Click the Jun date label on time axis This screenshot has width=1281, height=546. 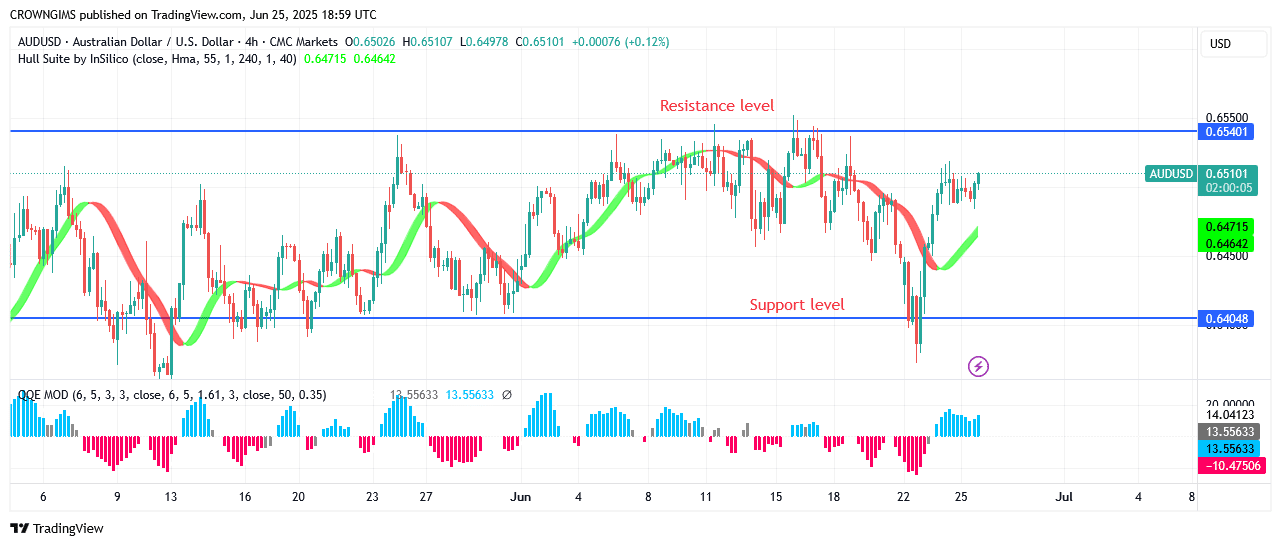pyautogui.click(x=521, y=496)
